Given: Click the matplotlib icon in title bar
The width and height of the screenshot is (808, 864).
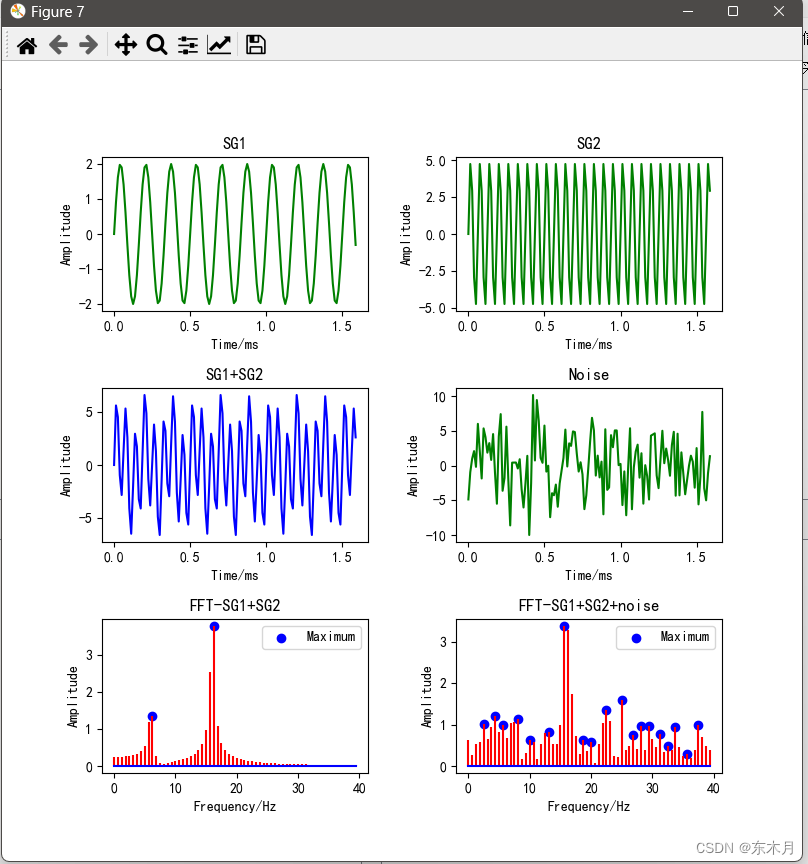Looking at the screenshot, I should tap(18, 11).
